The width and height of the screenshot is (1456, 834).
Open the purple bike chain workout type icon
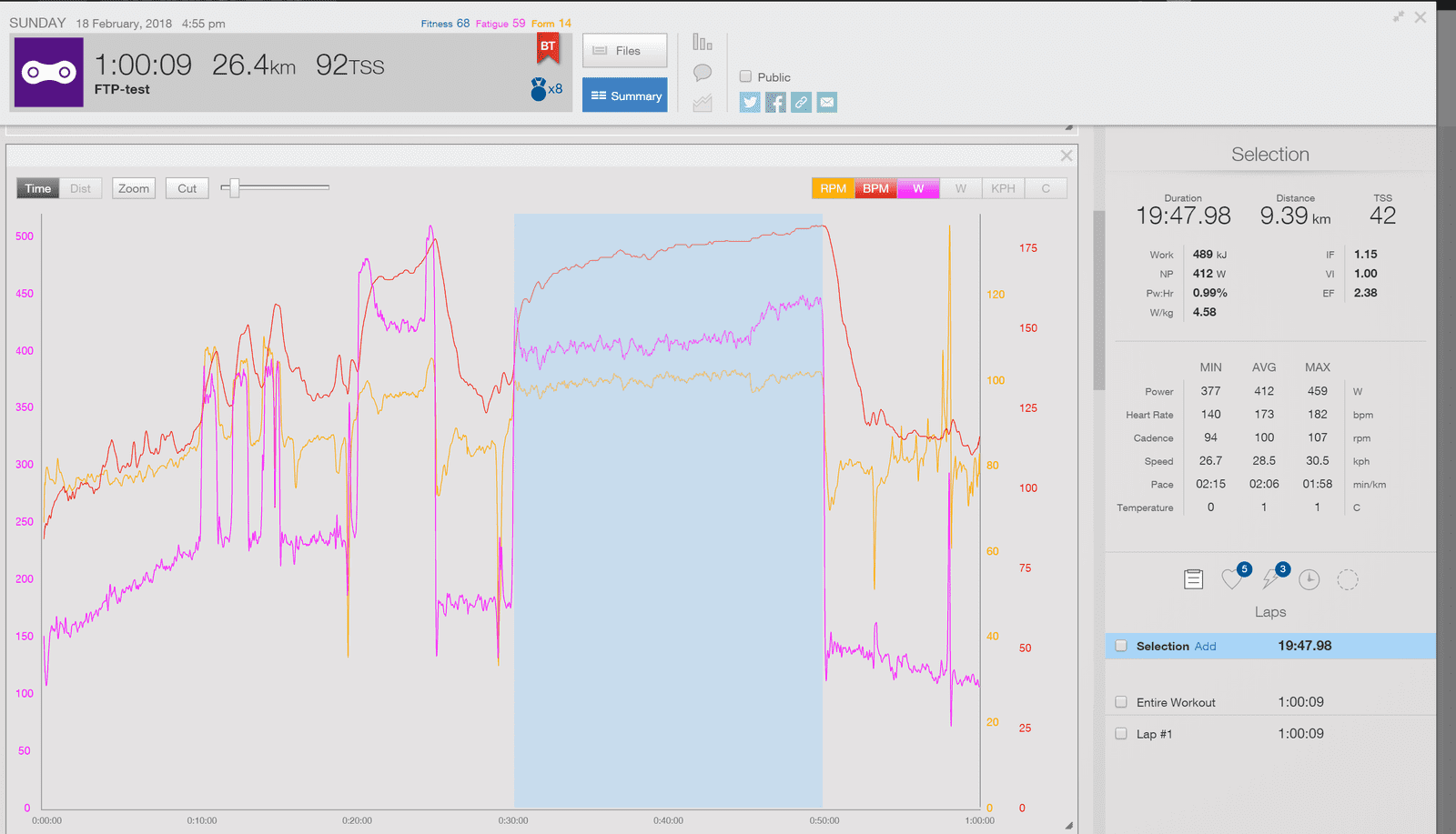(49, 73)
